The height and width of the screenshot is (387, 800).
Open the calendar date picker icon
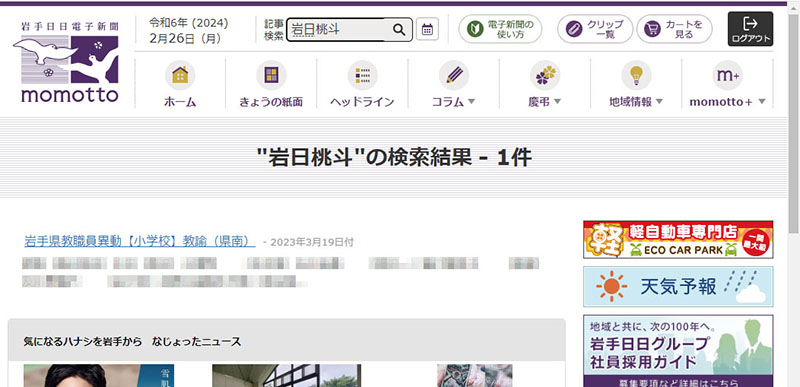(427, 30)
